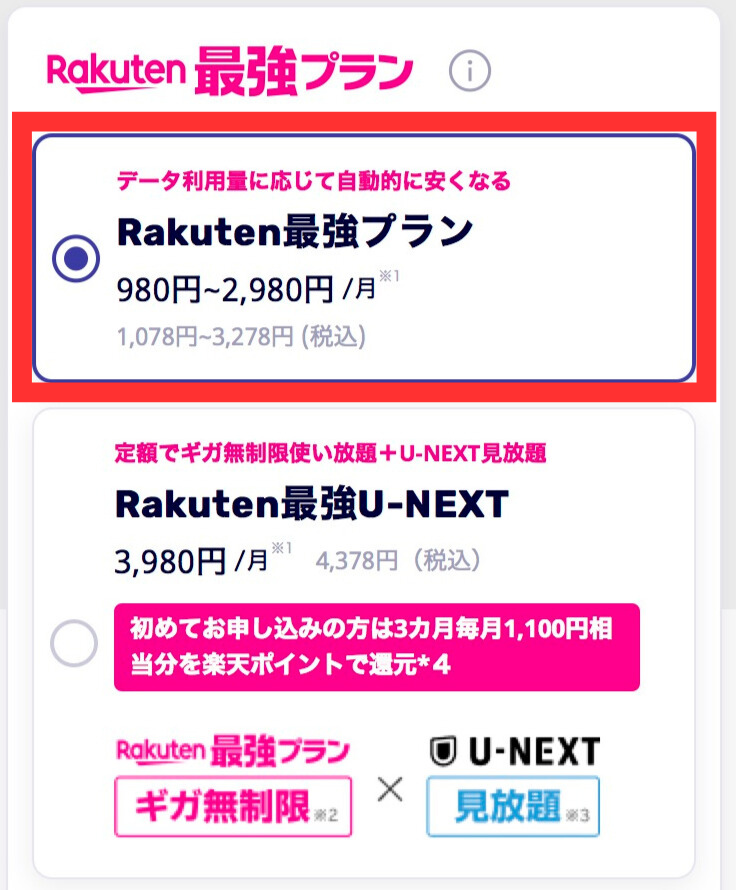Click the ギガ無制限 badge
The height and width of the screenshot is (890, 736).
pyautogui.click(x=232, y=806)
